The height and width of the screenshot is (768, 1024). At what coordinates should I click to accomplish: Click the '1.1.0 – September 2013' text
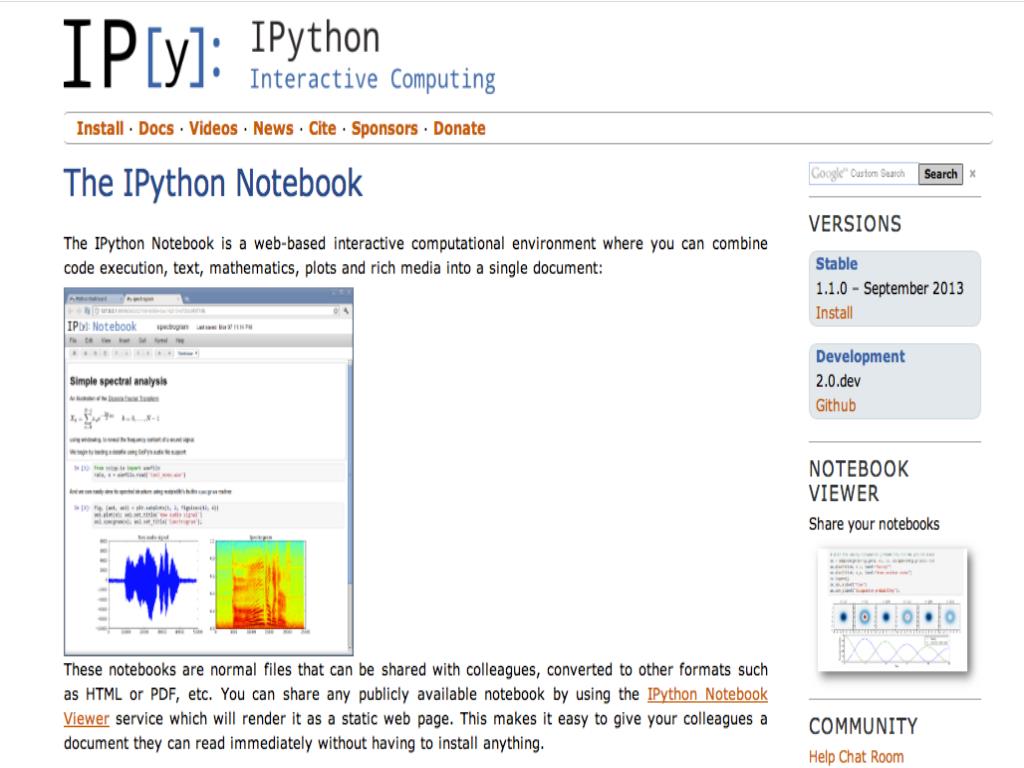889,288
